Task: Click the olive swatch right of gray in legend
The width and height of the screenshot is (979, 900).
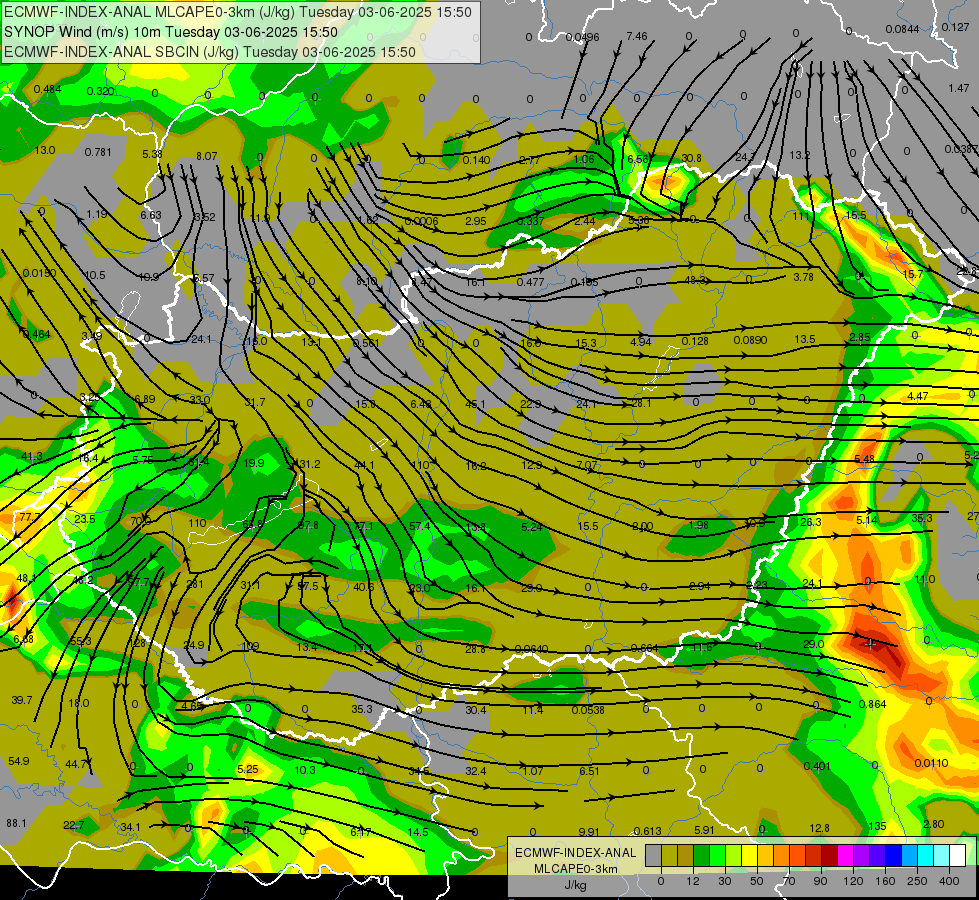Action: tap(669, 855)
